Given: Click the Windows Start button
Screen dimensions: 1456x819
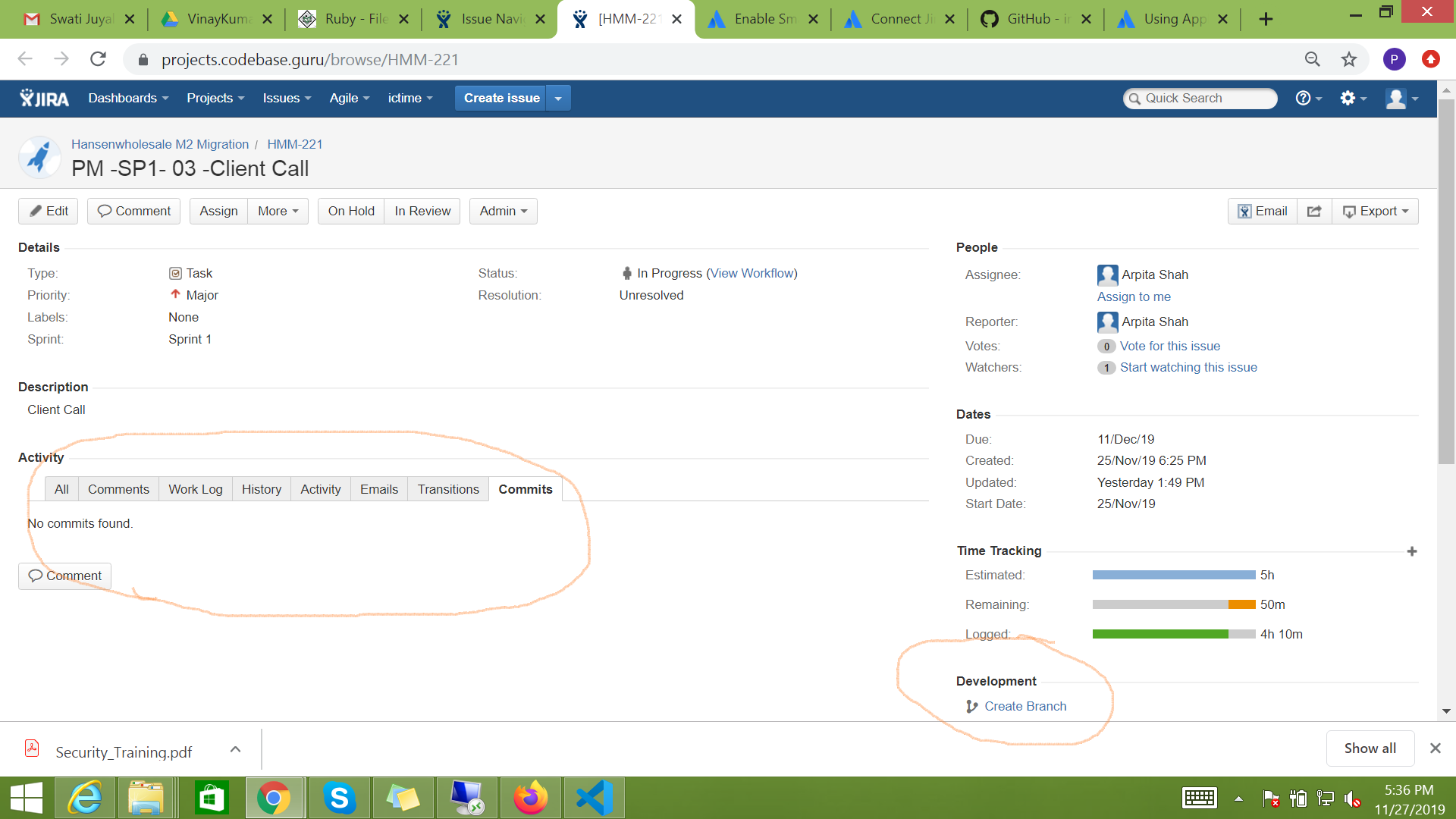Looking at the screenshot, I should [x=27, y=798].
